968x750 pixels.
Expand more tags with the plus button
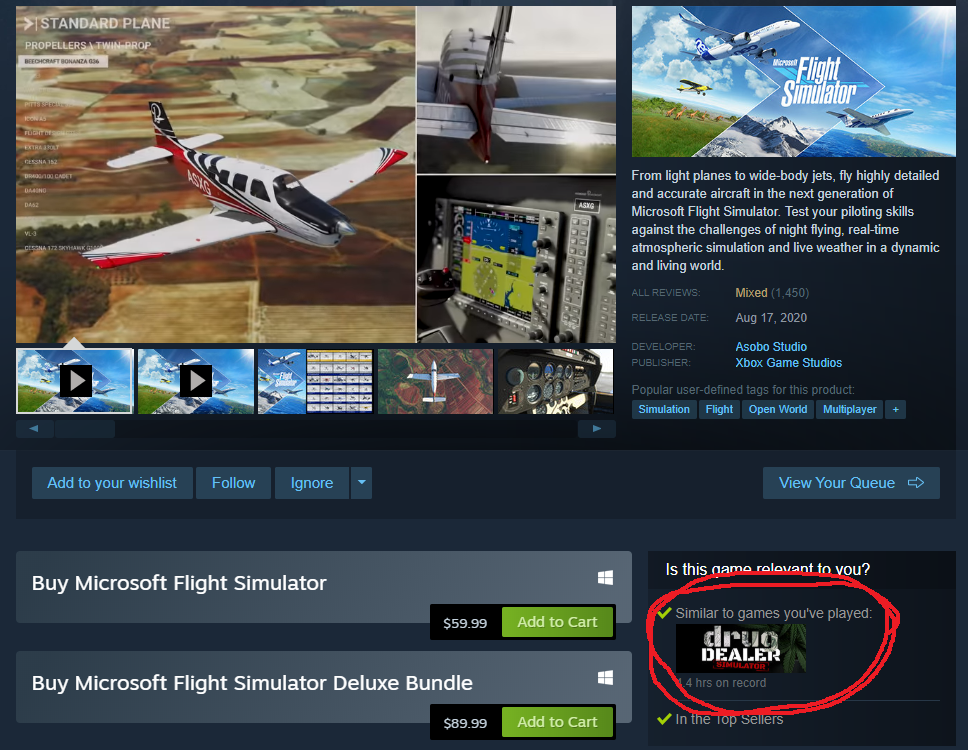click(x=895, y=409)
